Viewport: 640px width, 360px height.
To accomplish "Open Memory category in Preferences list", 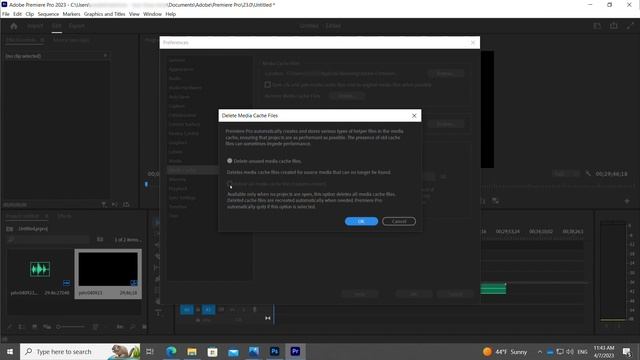I will point(177,179).
